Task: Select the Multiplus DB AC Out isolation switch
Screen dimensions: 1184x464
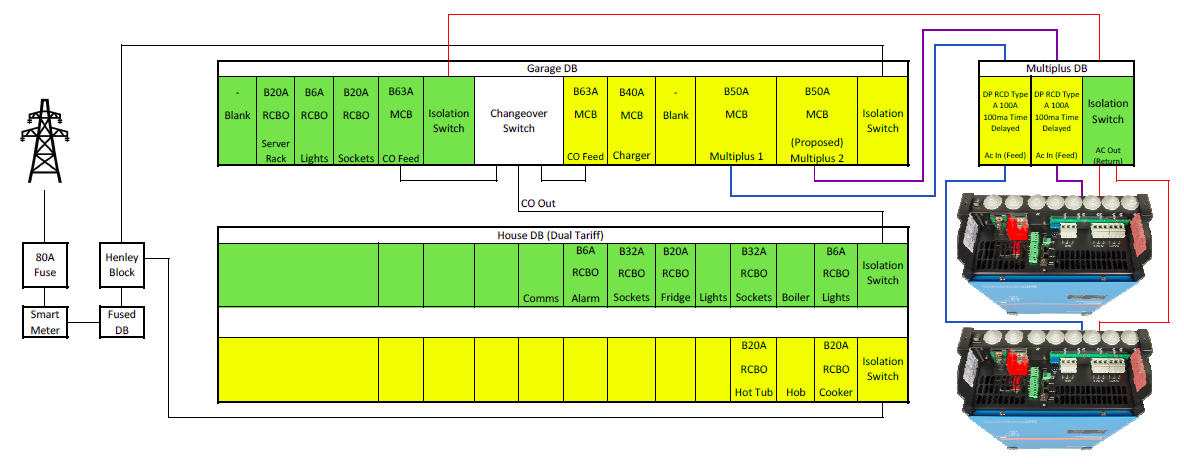Action: (x=1107, y=121)
